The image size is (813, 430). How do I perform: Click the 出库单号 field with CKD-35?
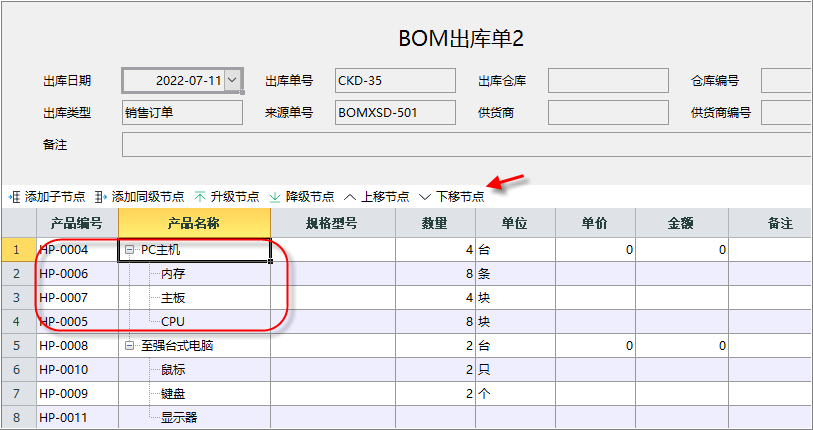[x=396, y=80]
